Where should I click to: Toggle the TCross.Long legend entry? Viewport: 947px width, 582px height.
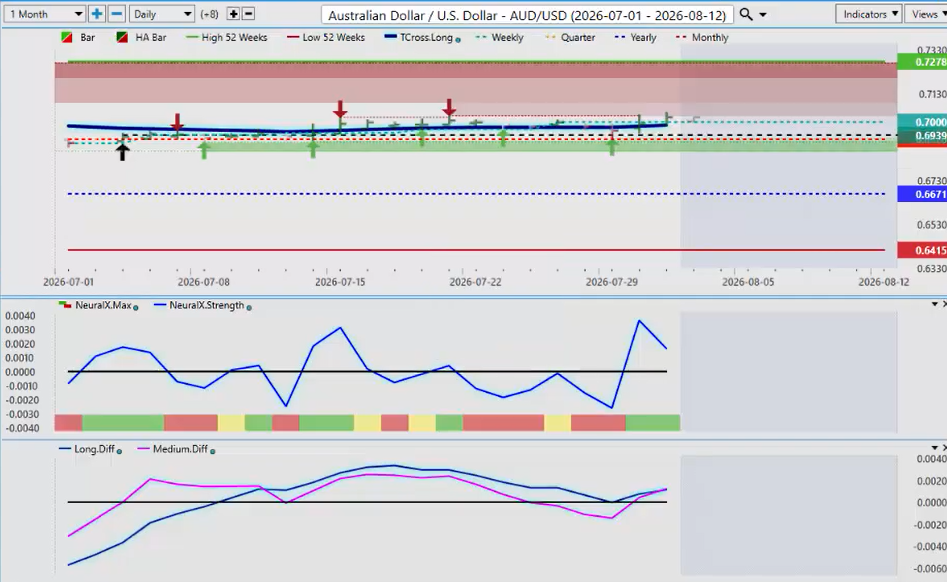coord(419,37)
